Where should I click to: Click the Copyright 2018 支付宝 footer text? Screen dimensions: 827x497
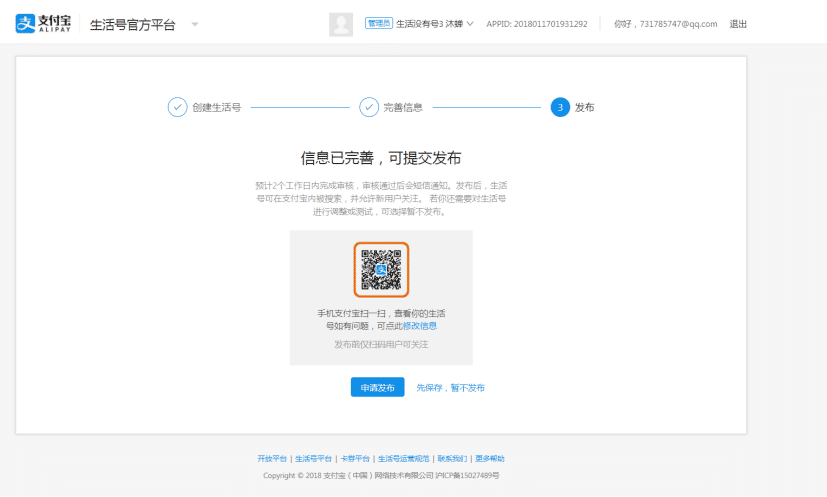tap(381, 475)
